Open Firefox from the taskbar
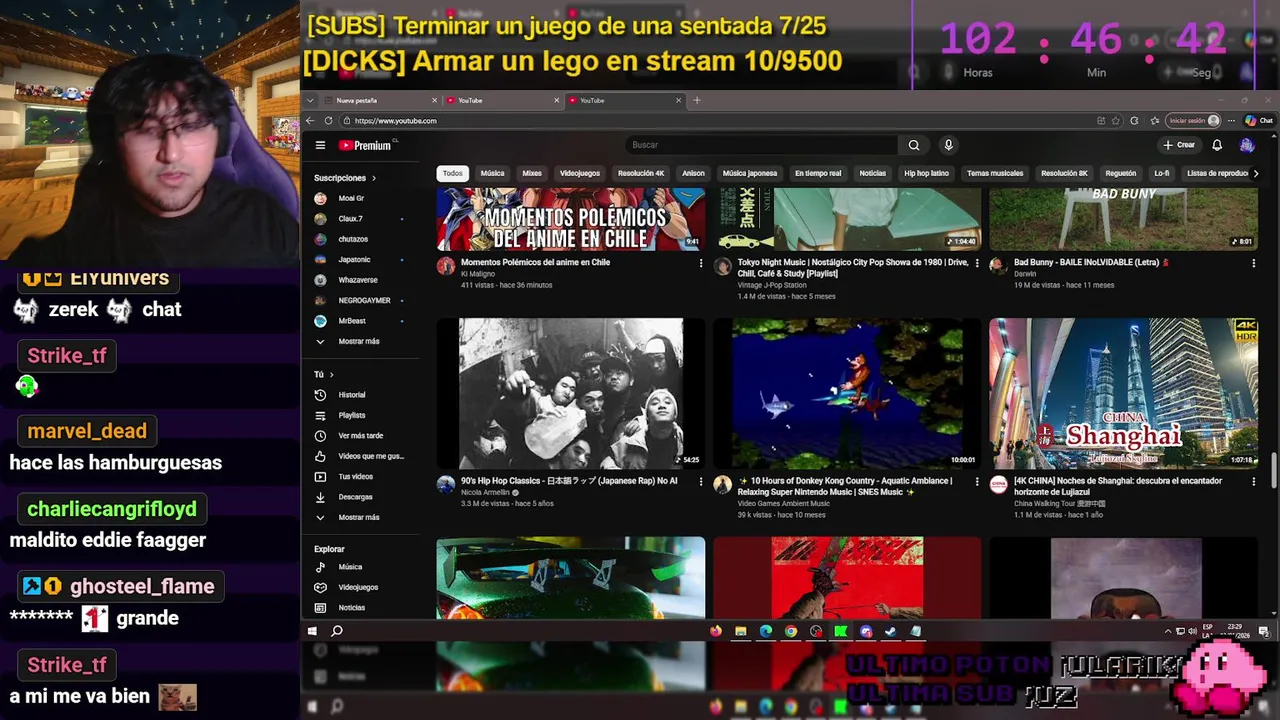 (x=715, y=631)
